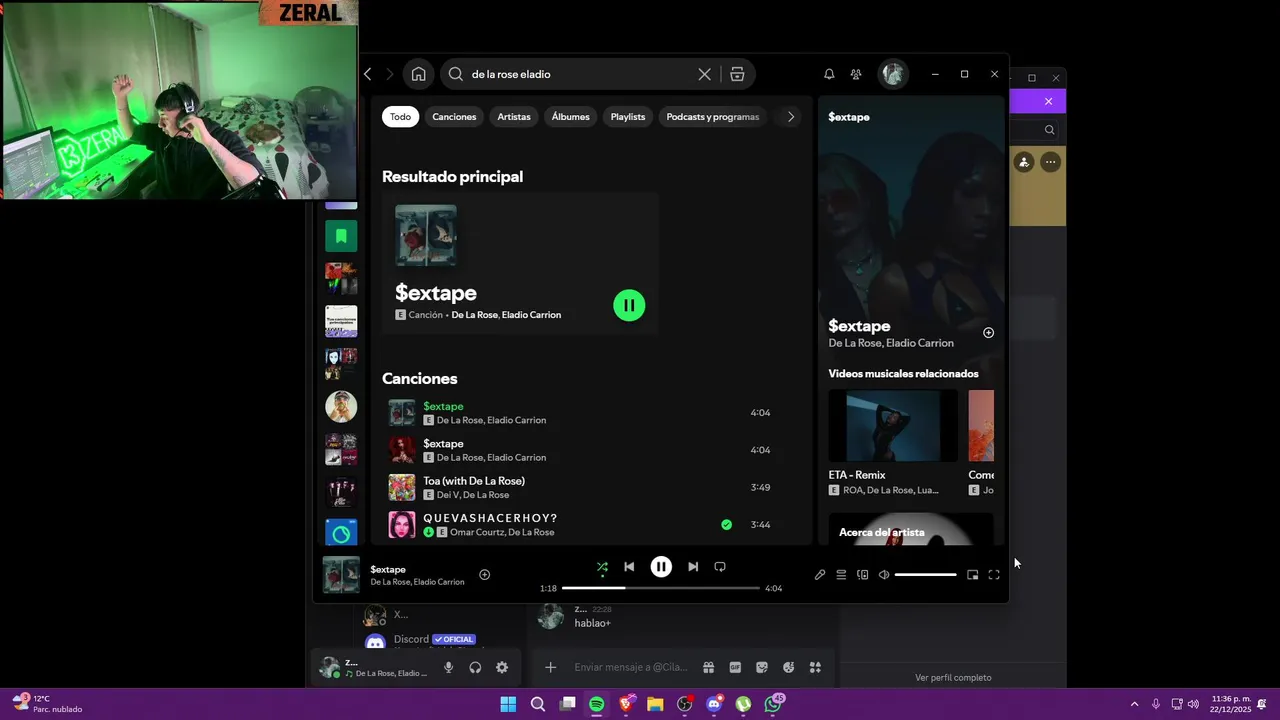1280x720 pixels.
Task: Click Discord message field 'Enviar mensaje a'
Action: point(630,668)
